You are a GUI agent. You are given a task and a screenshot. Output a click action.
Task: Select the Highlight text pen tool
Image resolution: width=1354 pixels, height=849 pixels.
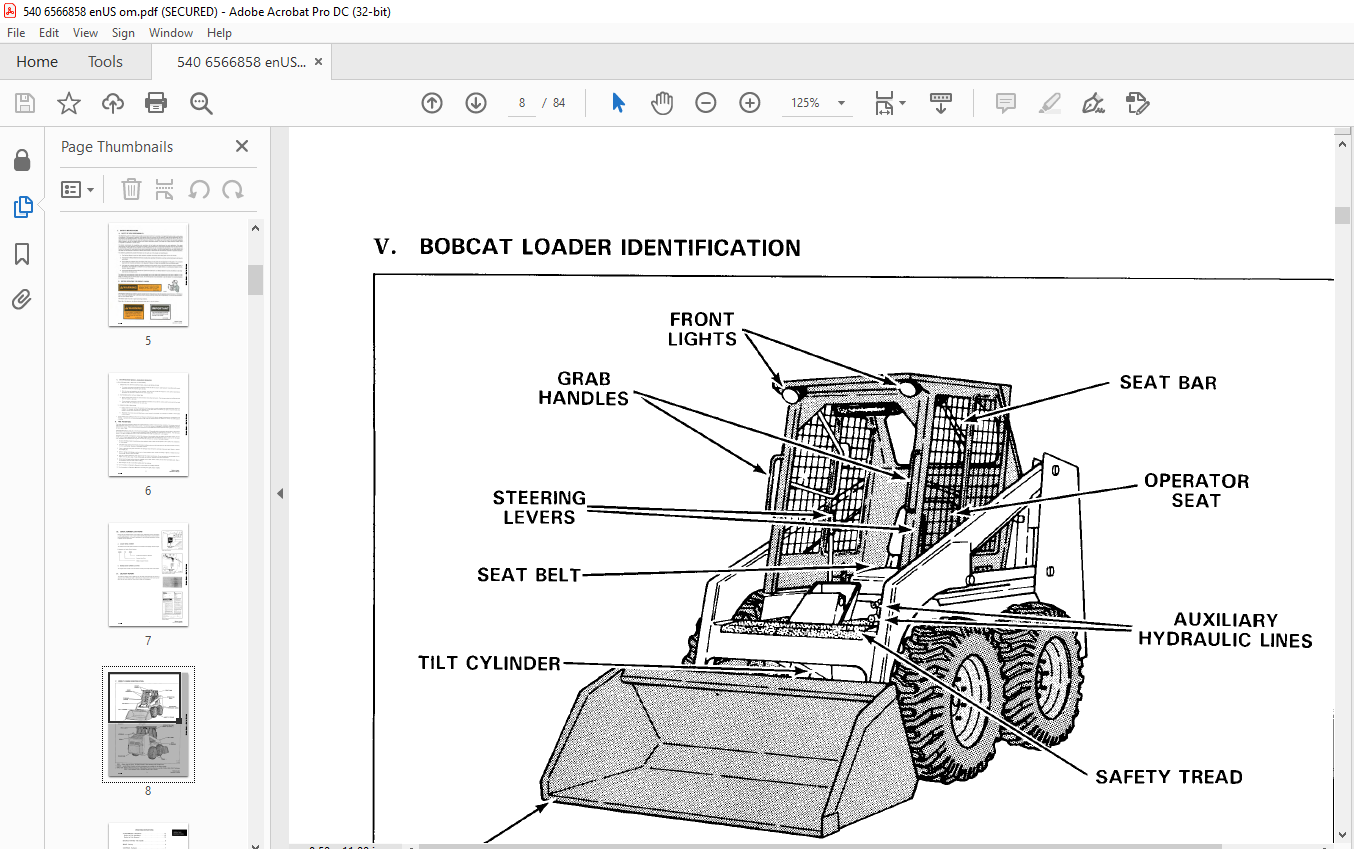1050,103
